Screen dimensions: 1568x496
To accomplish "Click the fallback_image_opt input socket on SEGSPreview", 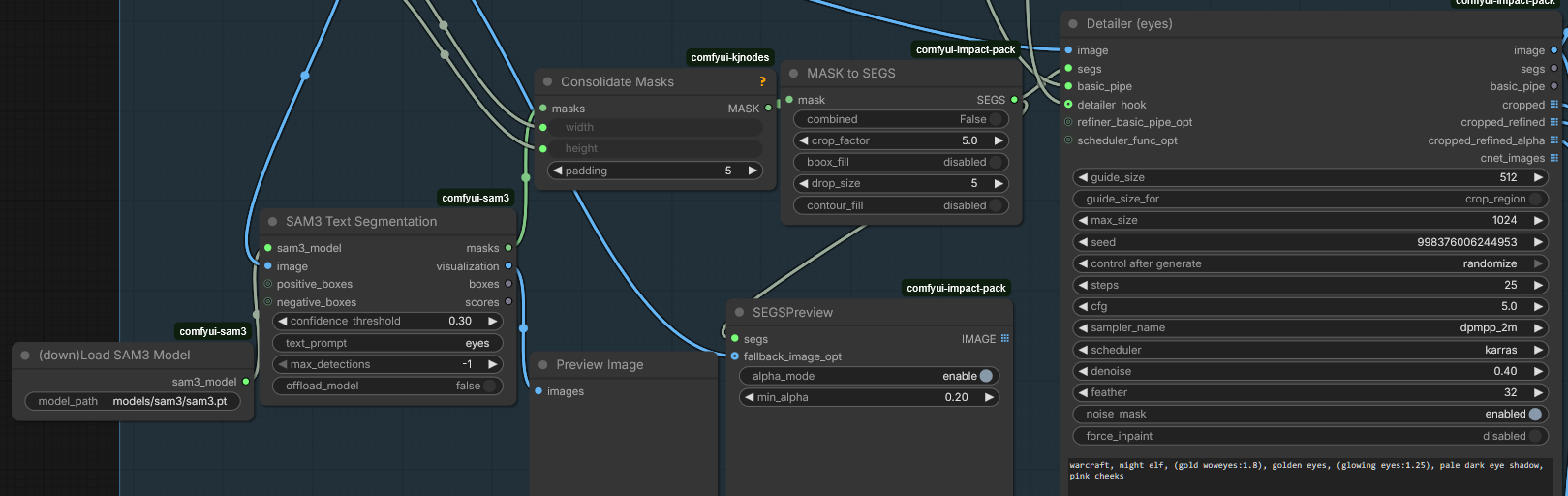I will pos(735,356).
